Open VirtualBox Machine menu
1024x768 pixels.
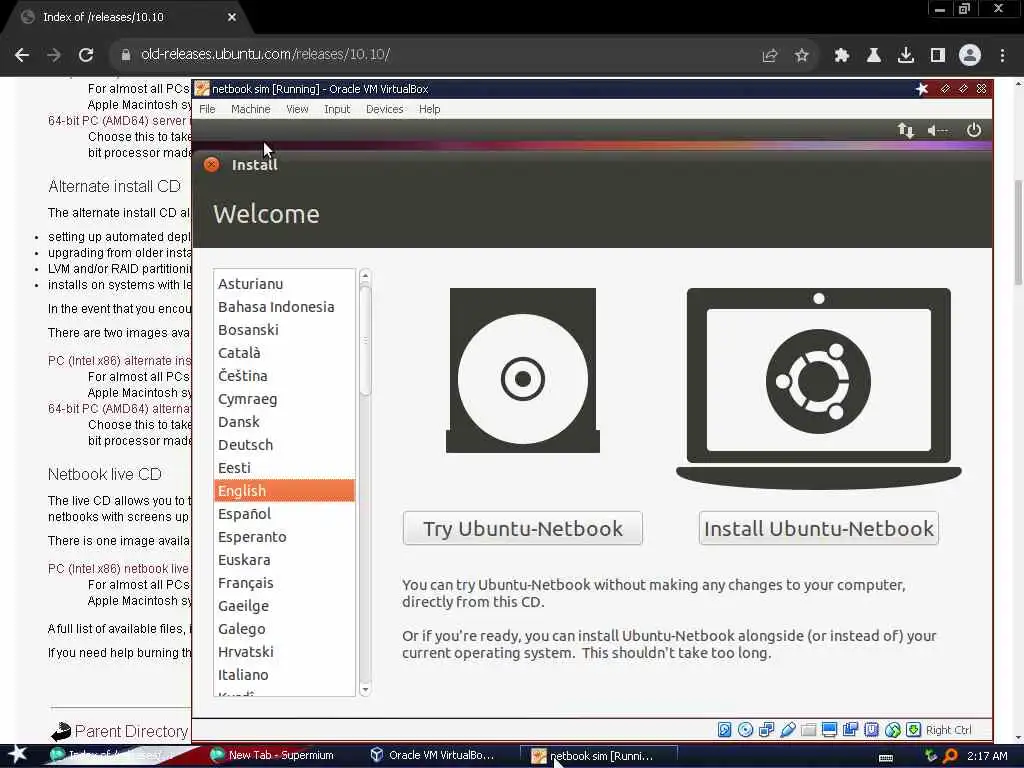click(251, 109)
